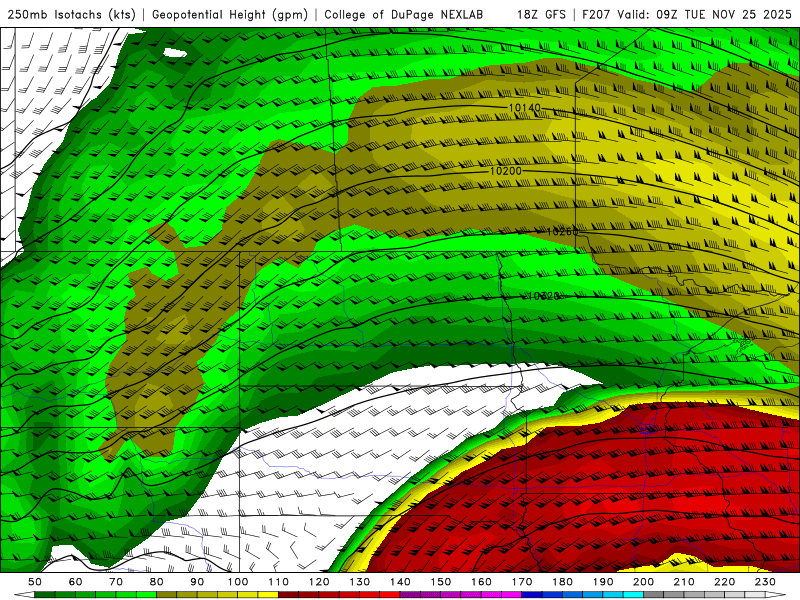Click the legend value 180

(x=562, y=582)
